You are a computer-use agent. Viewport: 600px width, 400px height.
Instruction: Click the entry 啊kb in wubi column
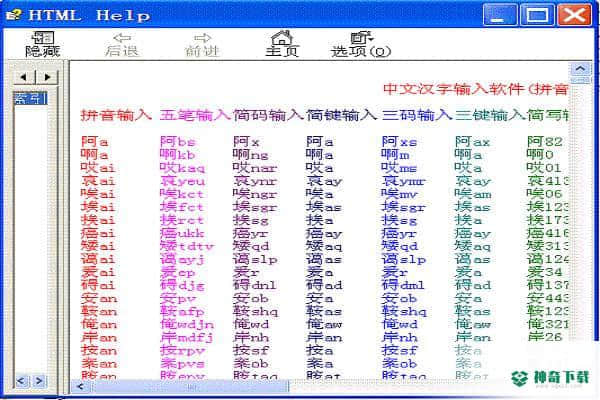click(x=178, y=155)
